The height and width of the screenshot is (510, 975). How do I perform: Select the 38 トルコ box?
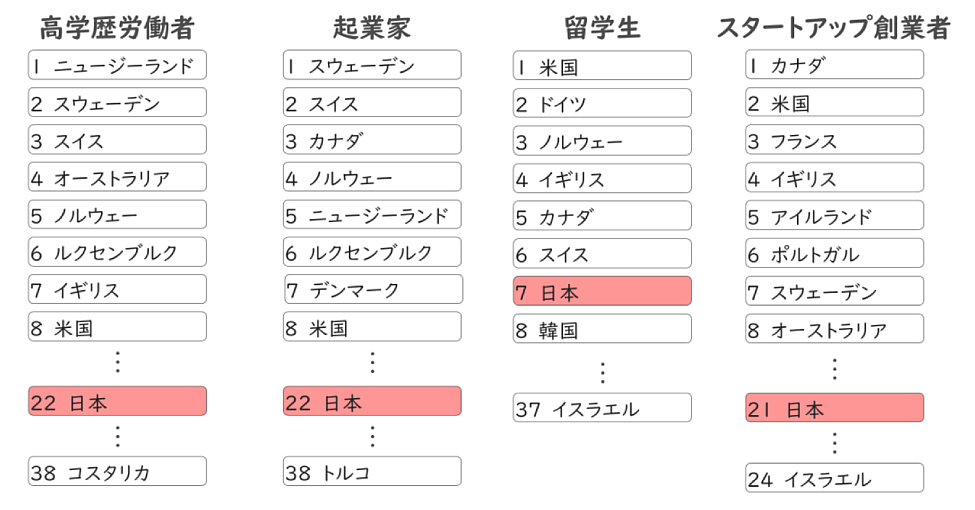click(372, 472)
